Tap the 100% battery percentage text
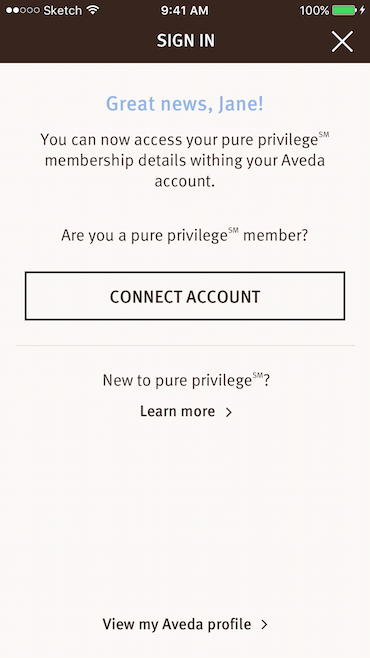Image resolution: width=370 pixels, height=658 pixels. click(x=314, y=10)
